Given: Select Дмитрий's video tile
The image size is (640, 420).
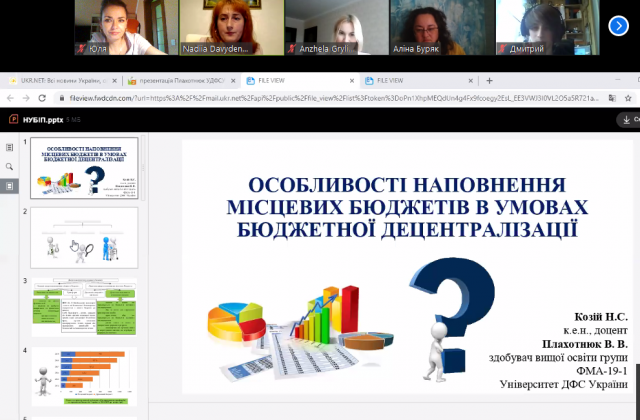Looking at the screenshot, I should pyautogui.click(x=548, y=27).
